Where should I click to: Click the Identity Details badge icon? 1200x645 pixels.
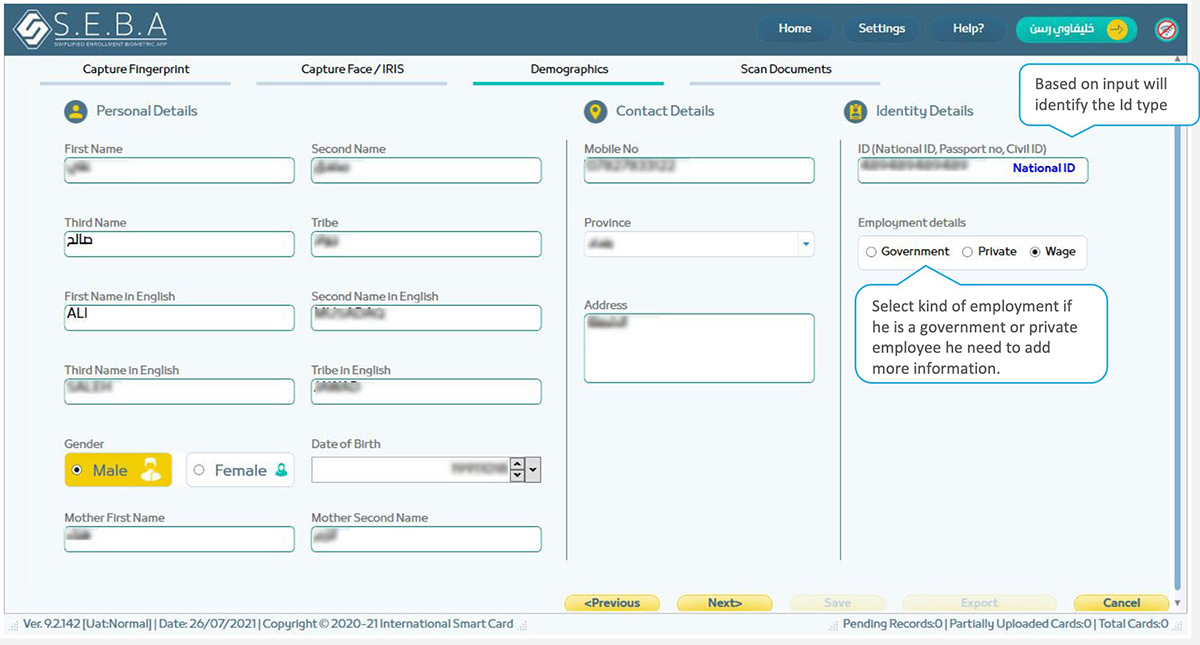click(855, 111)
